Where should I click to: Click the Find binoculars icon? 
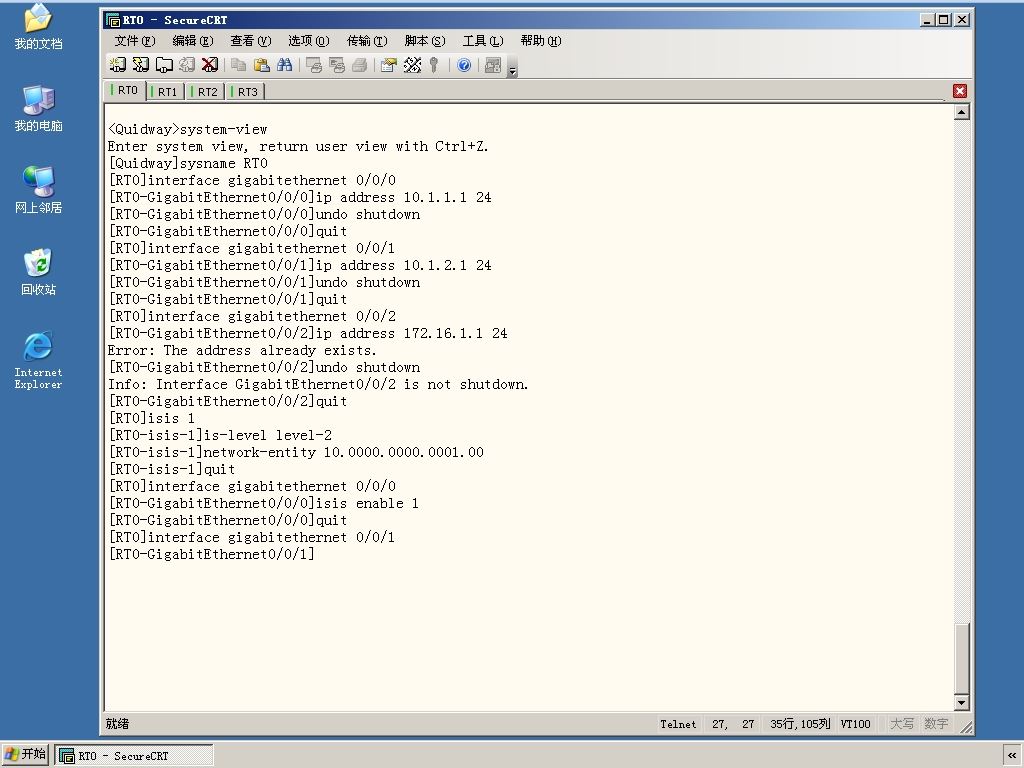click(x=284, y=65)
